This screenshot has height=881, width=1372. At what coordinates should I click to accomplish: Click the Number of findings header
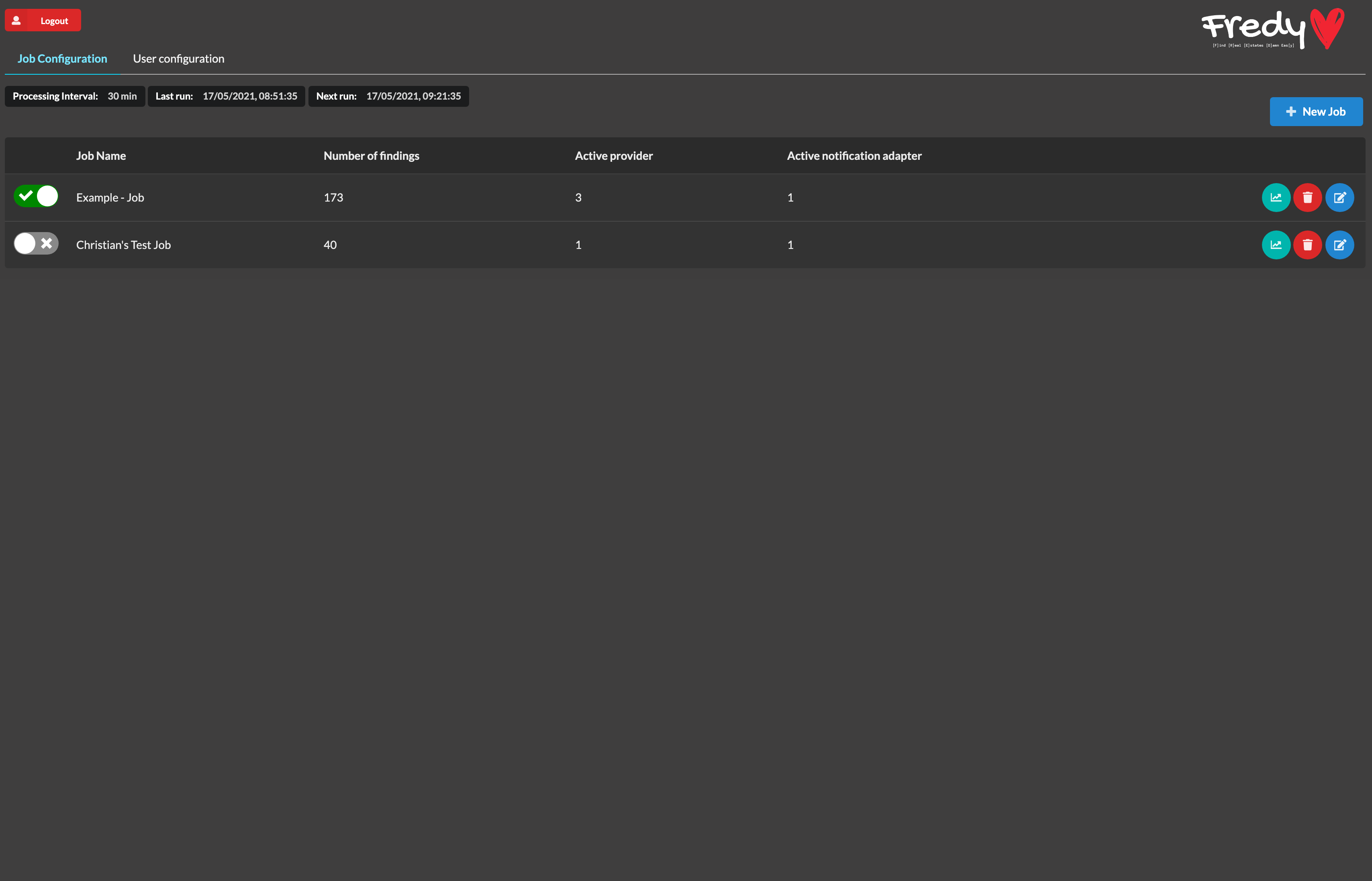pos(372,156)
